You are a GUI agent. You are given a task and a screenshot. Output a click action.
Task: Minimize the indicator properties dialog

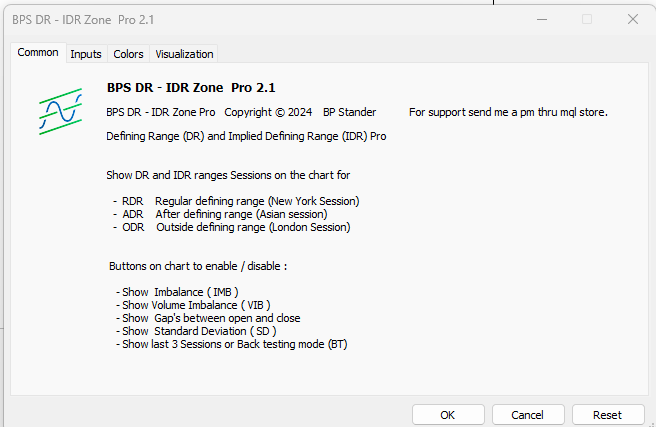pyautogui.click(x=541, y=19)
